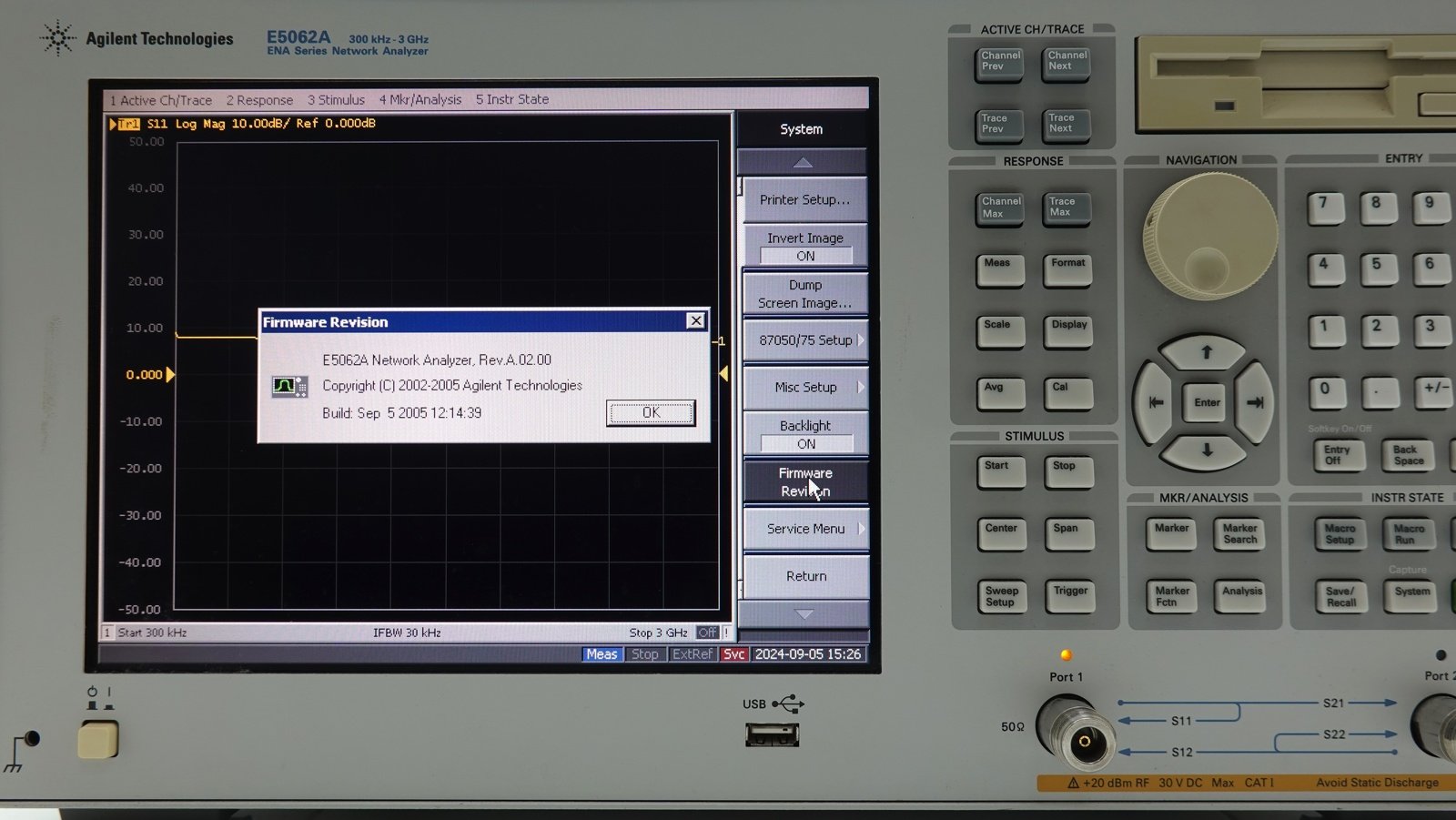Image resolution: width=1456 pixels, height=820 pixels.
Task: Push the Trace Prev hardkey
Action: 999,125
